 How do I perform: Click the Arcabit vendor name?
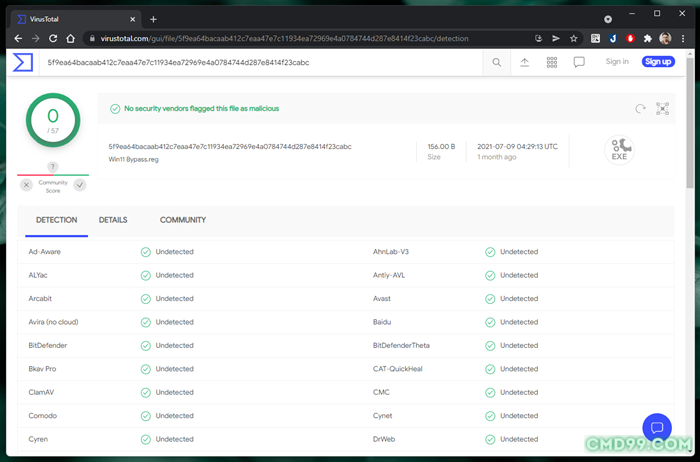pyautogui.click(x=40, y=299)
